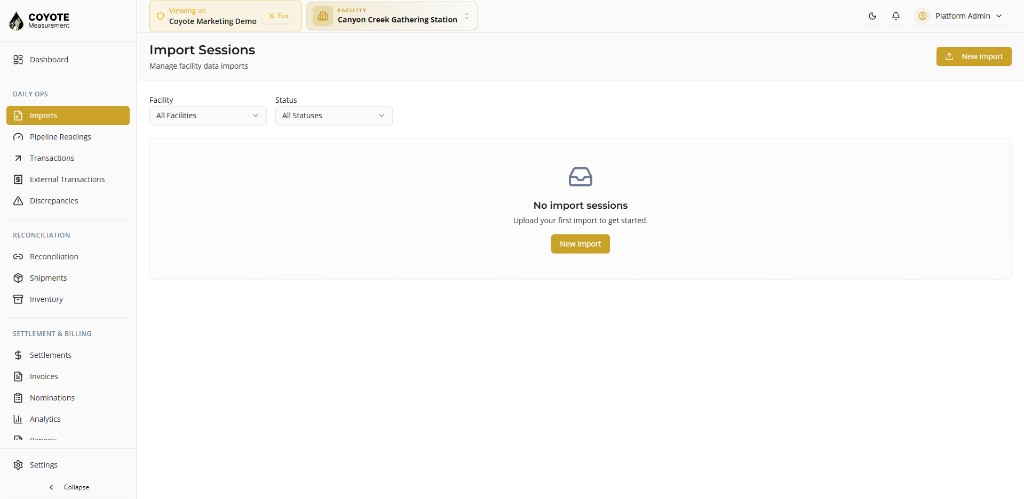
Task: Click the Analytics bar chart icon
Action: (18, 419)
